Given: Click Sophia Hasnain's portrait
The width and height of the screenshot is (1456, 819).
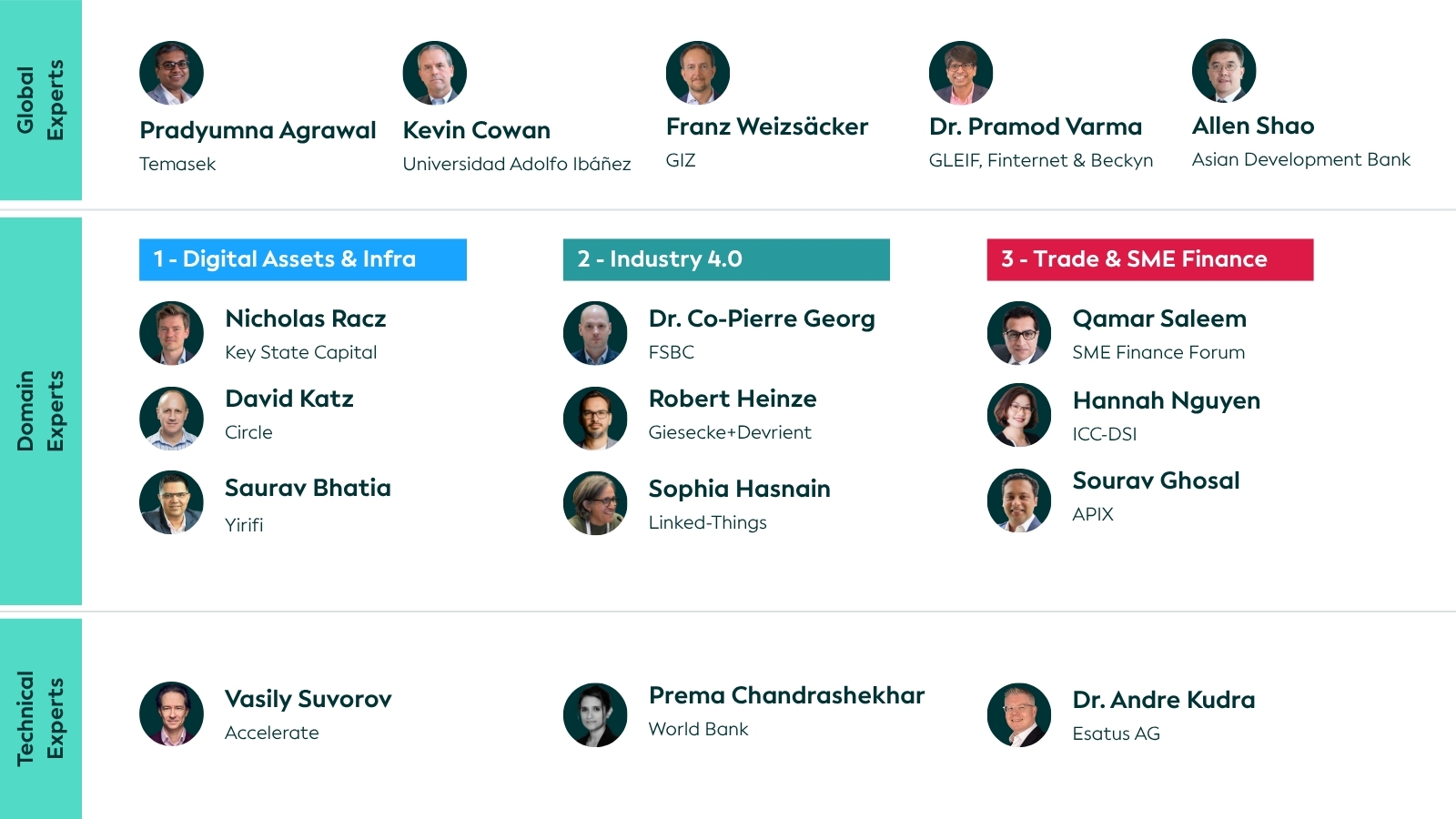Looking at the screenshot, I should click(595, 503).
